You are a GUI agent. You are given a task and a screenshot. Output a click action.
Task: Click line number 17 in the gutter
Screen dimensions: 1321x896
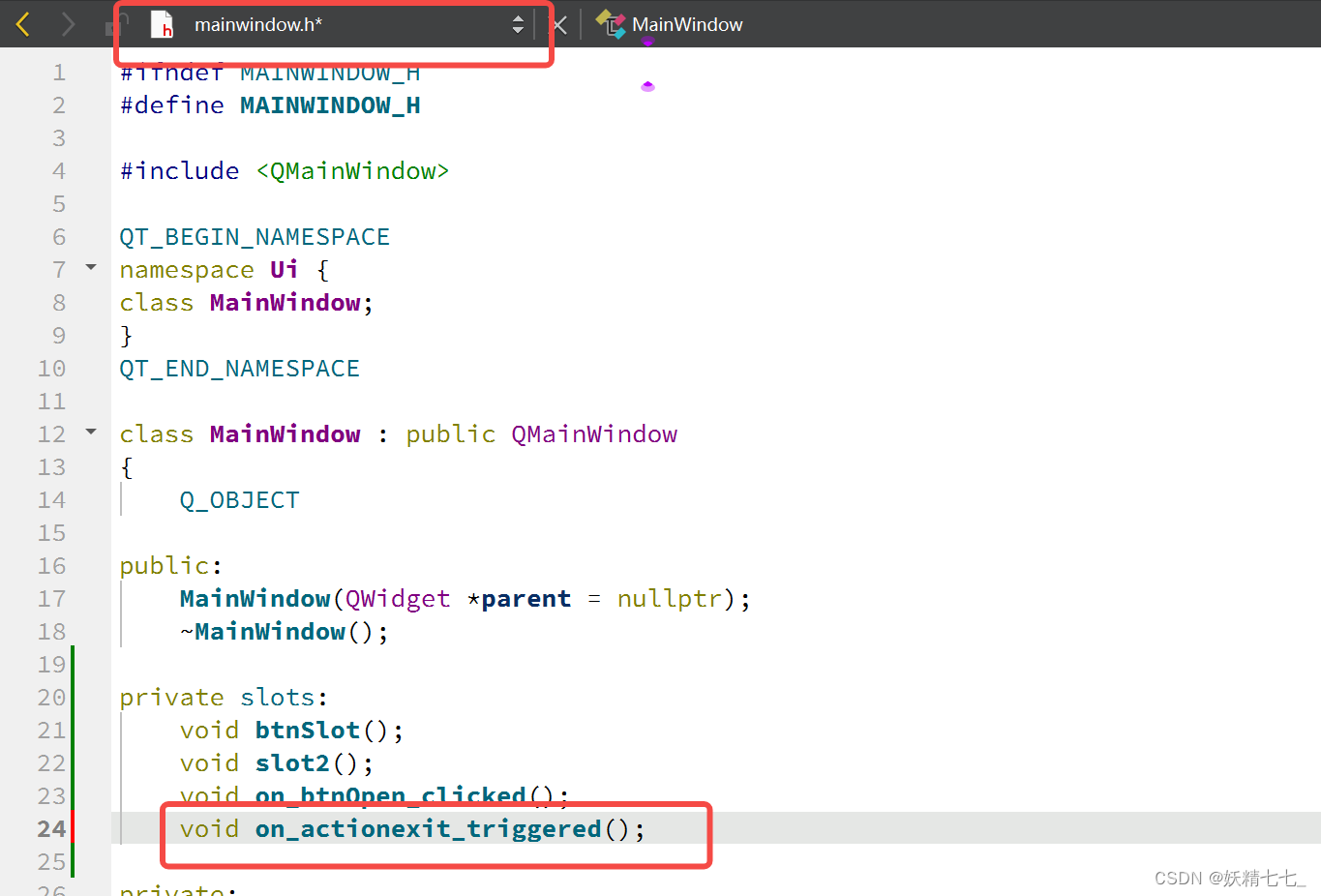pos(51,599)
